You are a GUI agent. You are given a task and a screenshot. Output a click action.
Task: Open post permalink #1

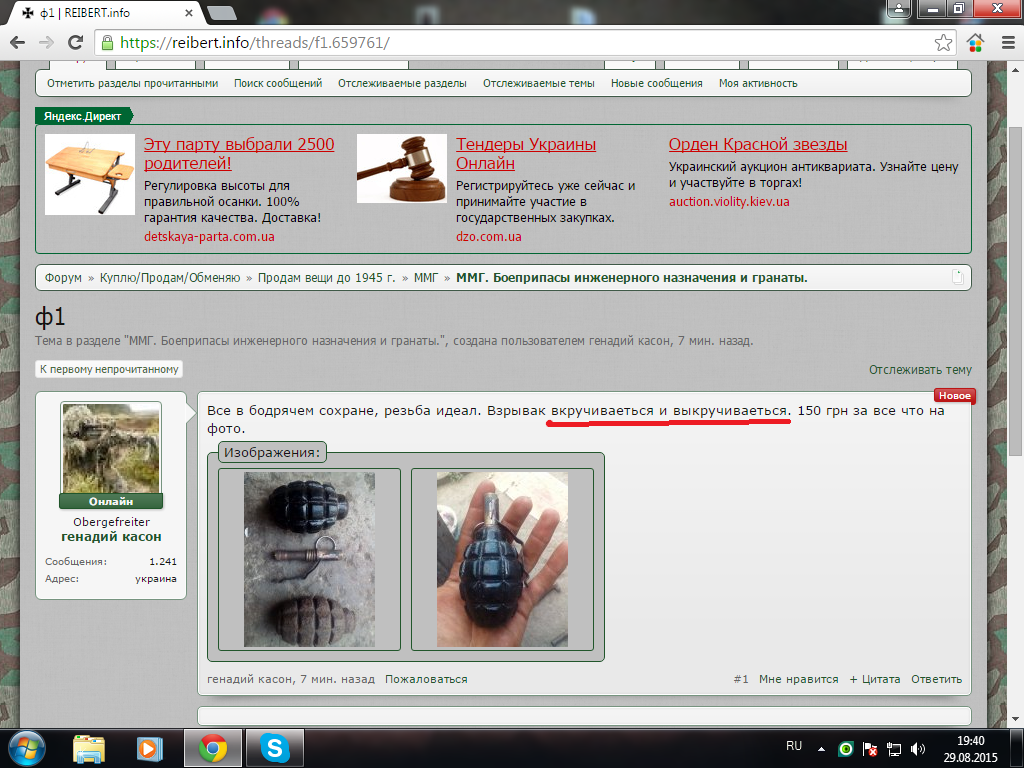pos(741,679)
